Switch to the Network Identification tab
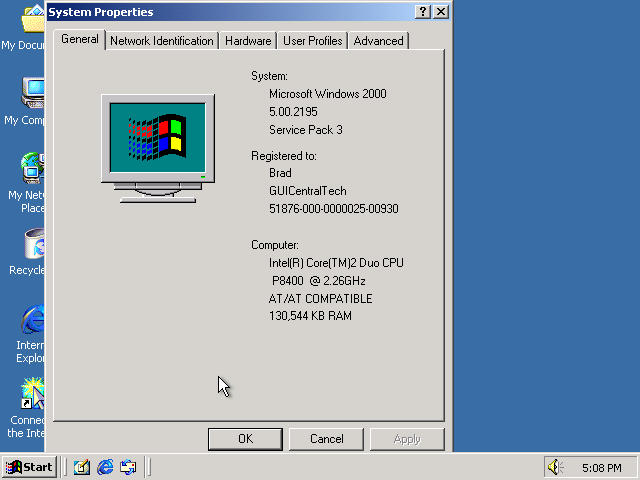 (162, 41)
